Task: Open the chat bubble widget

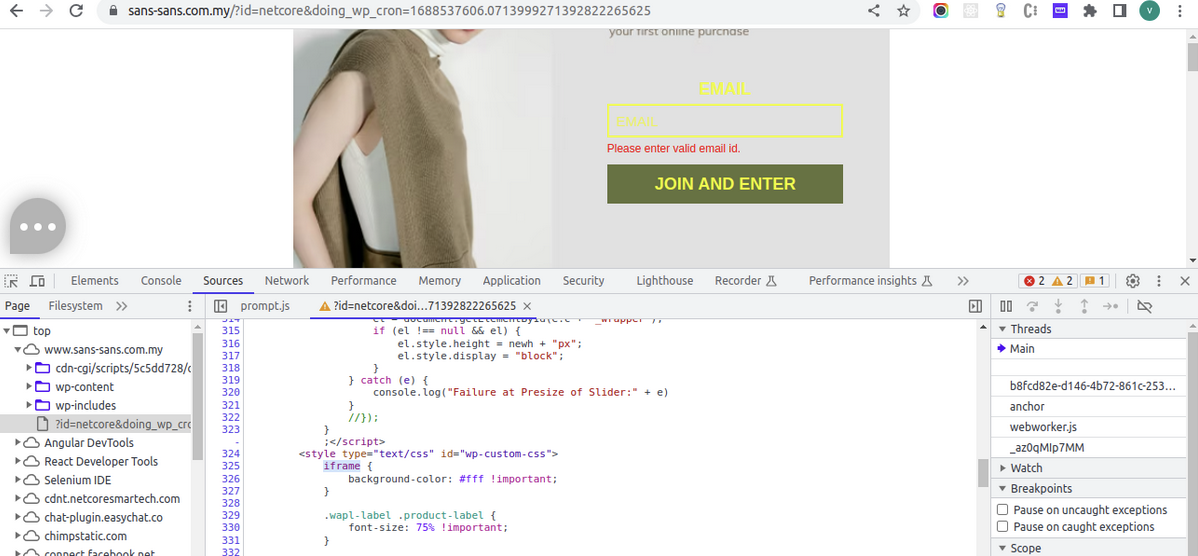Action: [x=38, y=226]
